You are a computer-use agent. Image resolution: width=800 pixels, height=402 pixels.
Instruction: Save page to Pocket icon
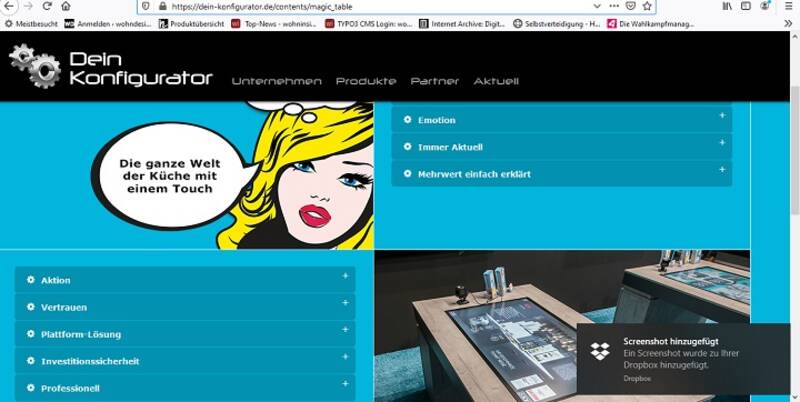(631, 6)
